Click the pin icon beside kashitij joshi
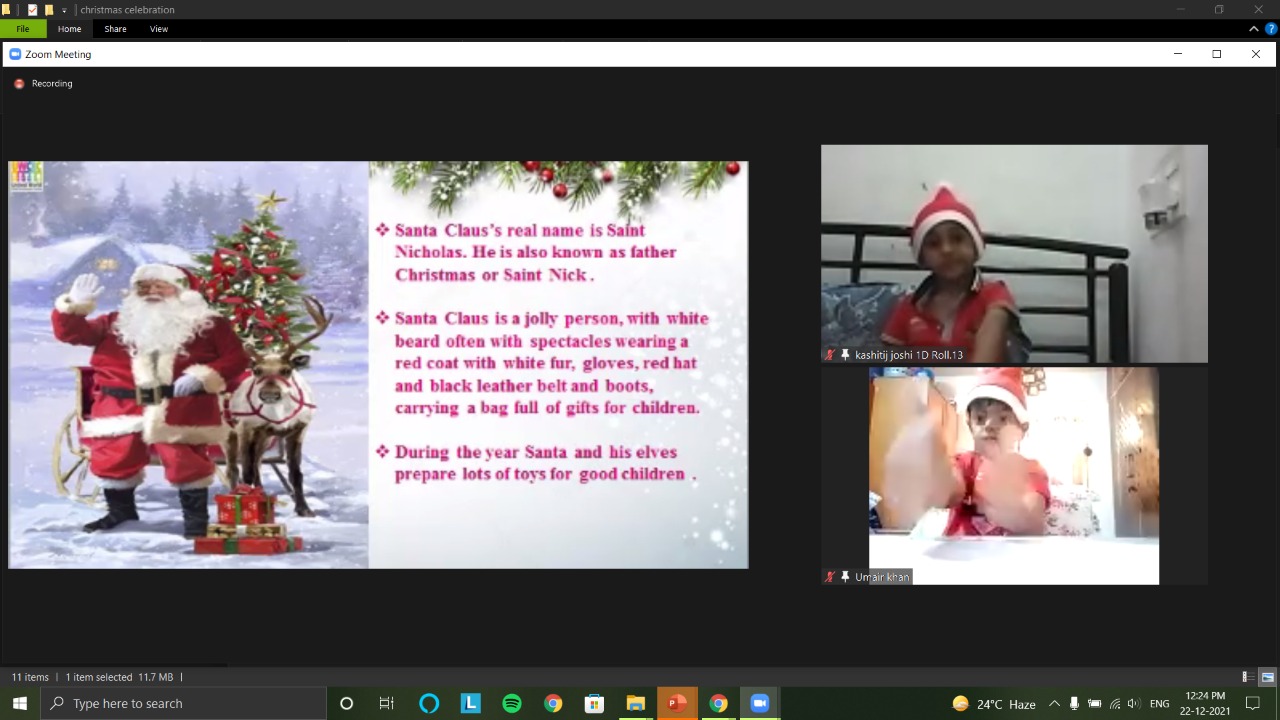The width and height of the screenshot is (1280, 720). coord(845,355)
